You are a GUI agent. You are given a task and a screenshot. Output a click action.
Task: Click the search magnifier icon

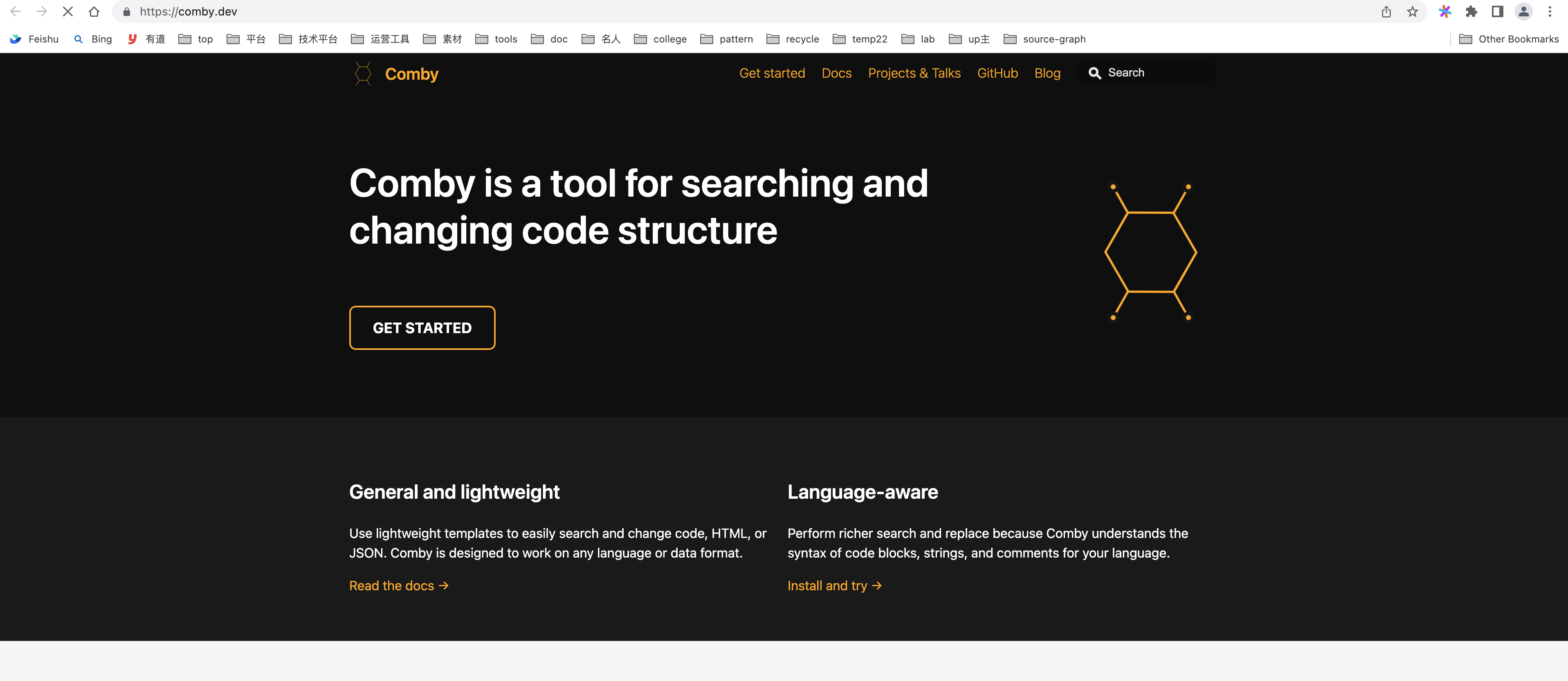pos(1094,73)
